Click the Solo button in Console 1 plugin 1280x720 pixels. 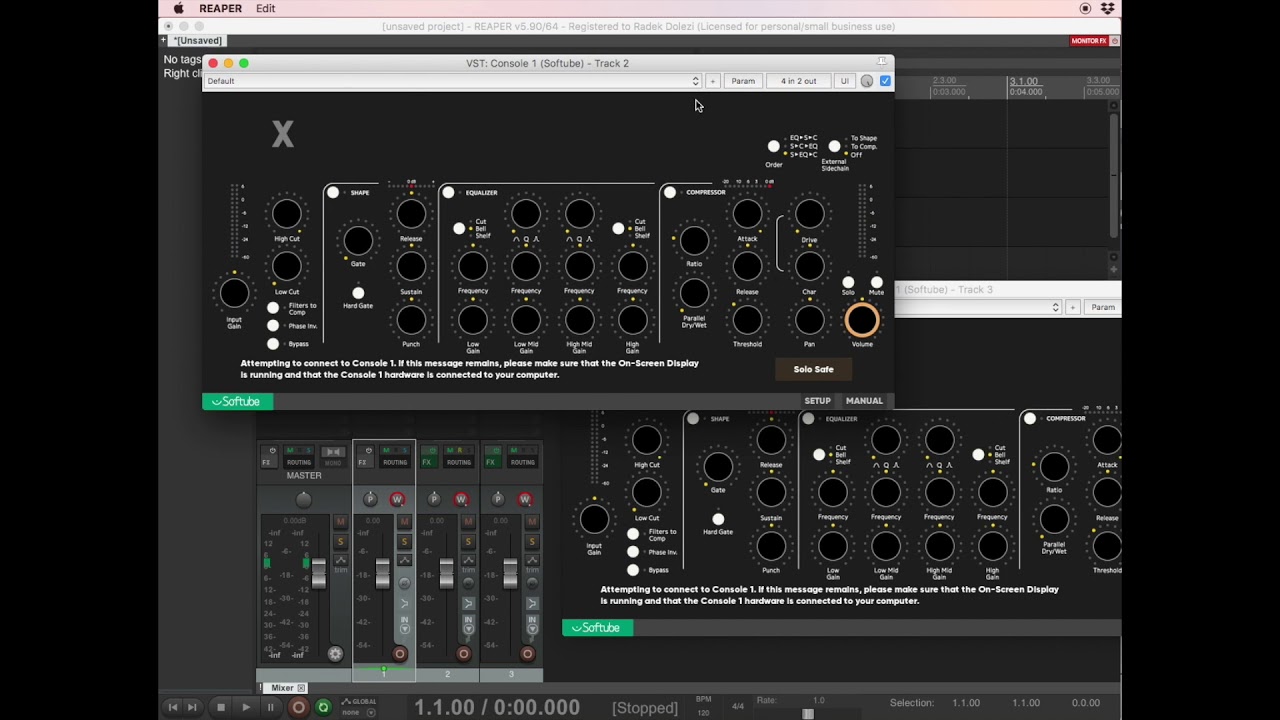point(848,282)
